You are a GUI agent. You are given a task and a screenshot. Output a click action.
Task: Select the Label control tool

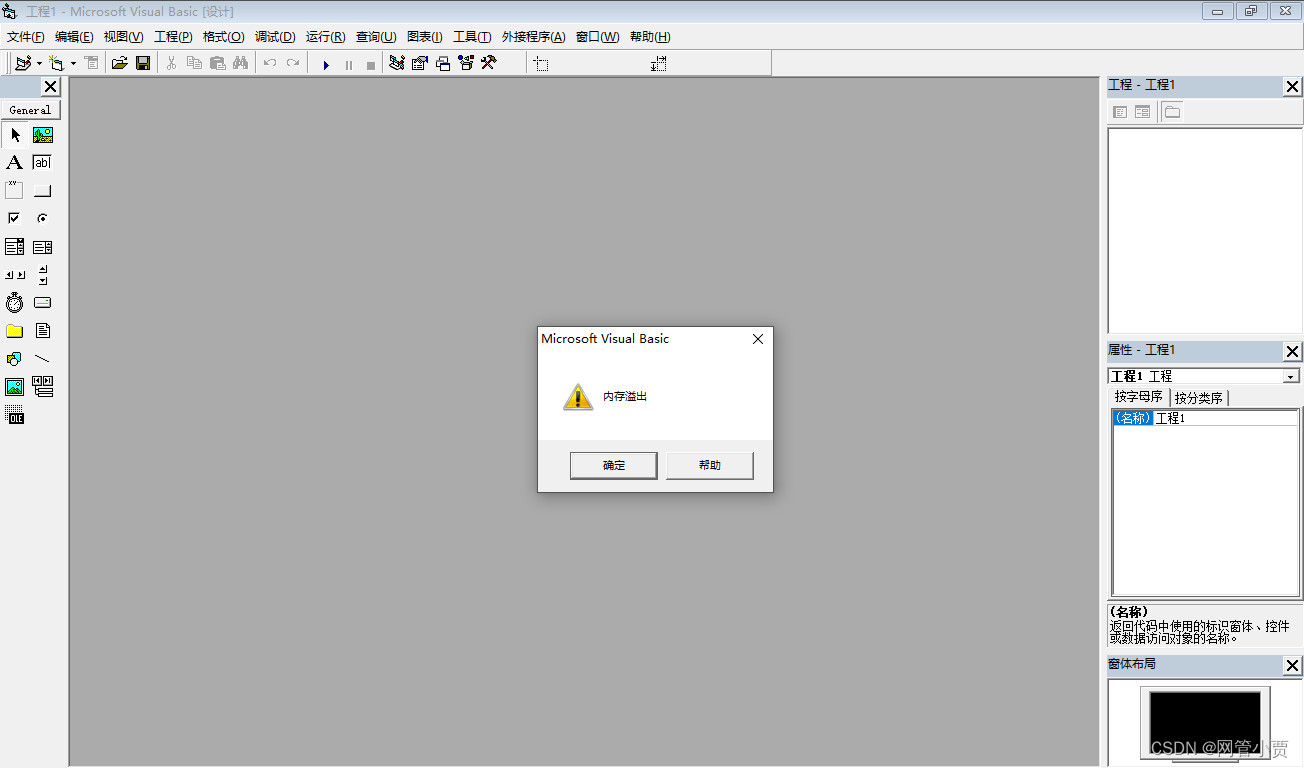pos(15,163)
